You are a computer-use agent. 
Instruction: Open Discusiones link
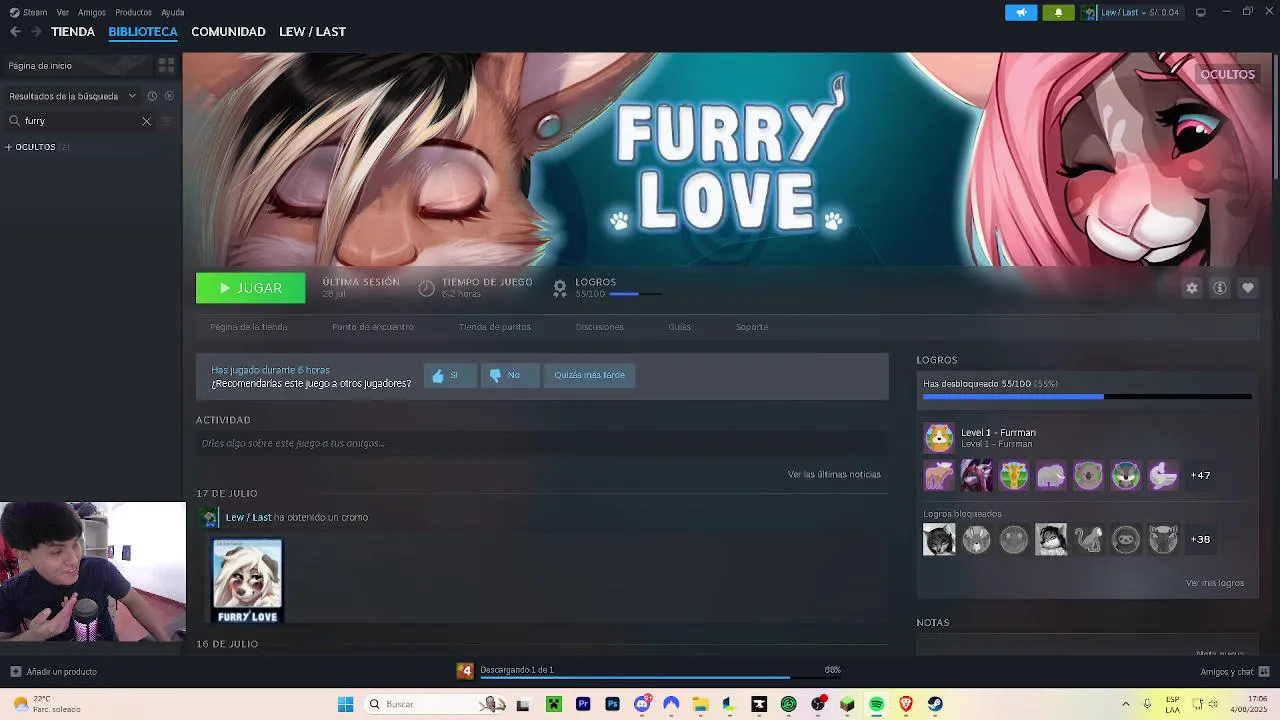tap(600, 327)
